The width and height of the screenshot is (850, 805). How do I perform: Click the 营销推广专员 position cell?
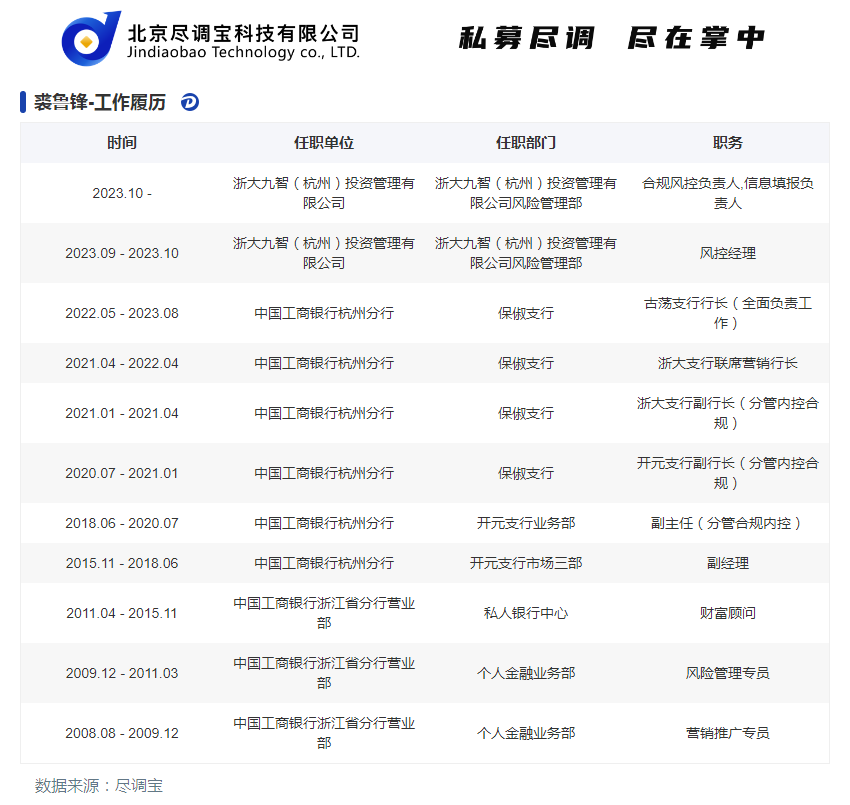point(727,733)
